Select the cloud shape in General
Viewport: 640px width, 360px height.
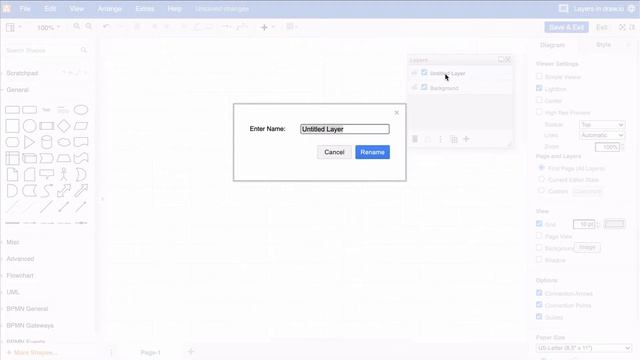coord(64,142)
